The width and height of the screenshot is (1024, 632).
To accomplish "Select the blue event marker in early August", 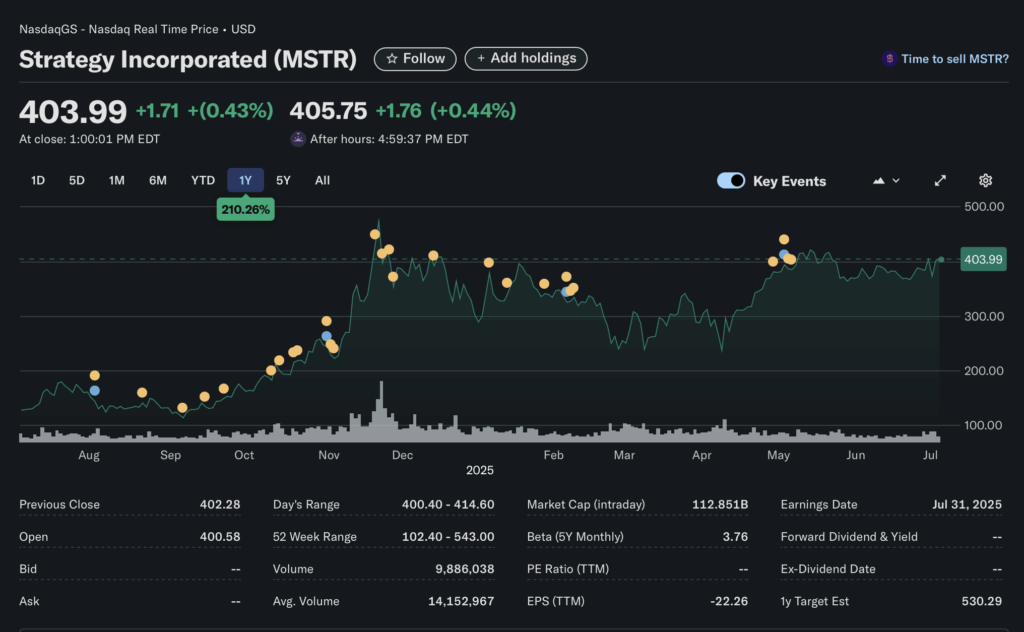I will click(x=95, y=391).
